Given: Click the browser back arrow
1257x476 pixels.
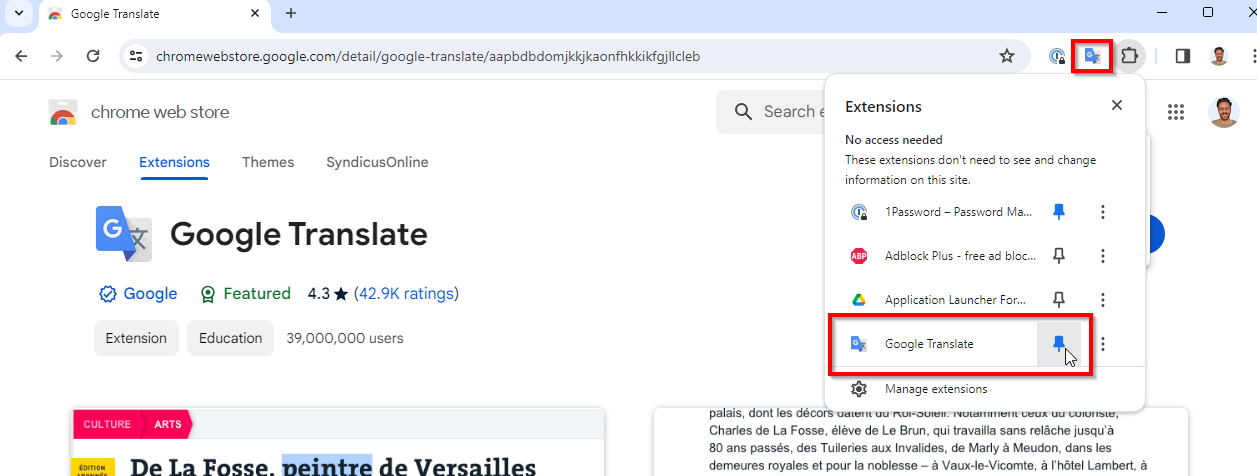Looking at the screenshot, I should point(21,56).
